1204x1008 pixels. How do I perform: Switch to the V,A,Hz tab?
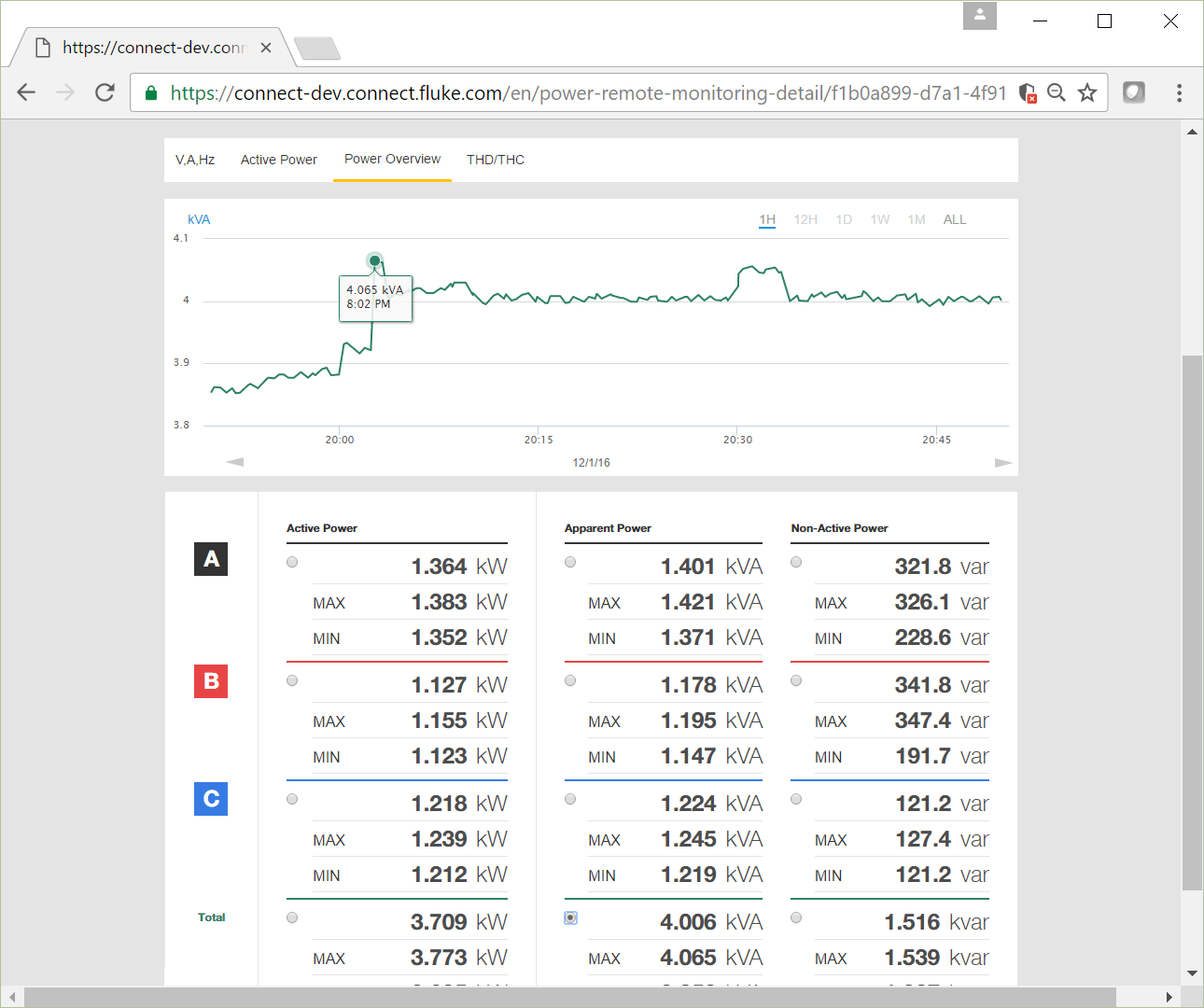coord(195,160)
